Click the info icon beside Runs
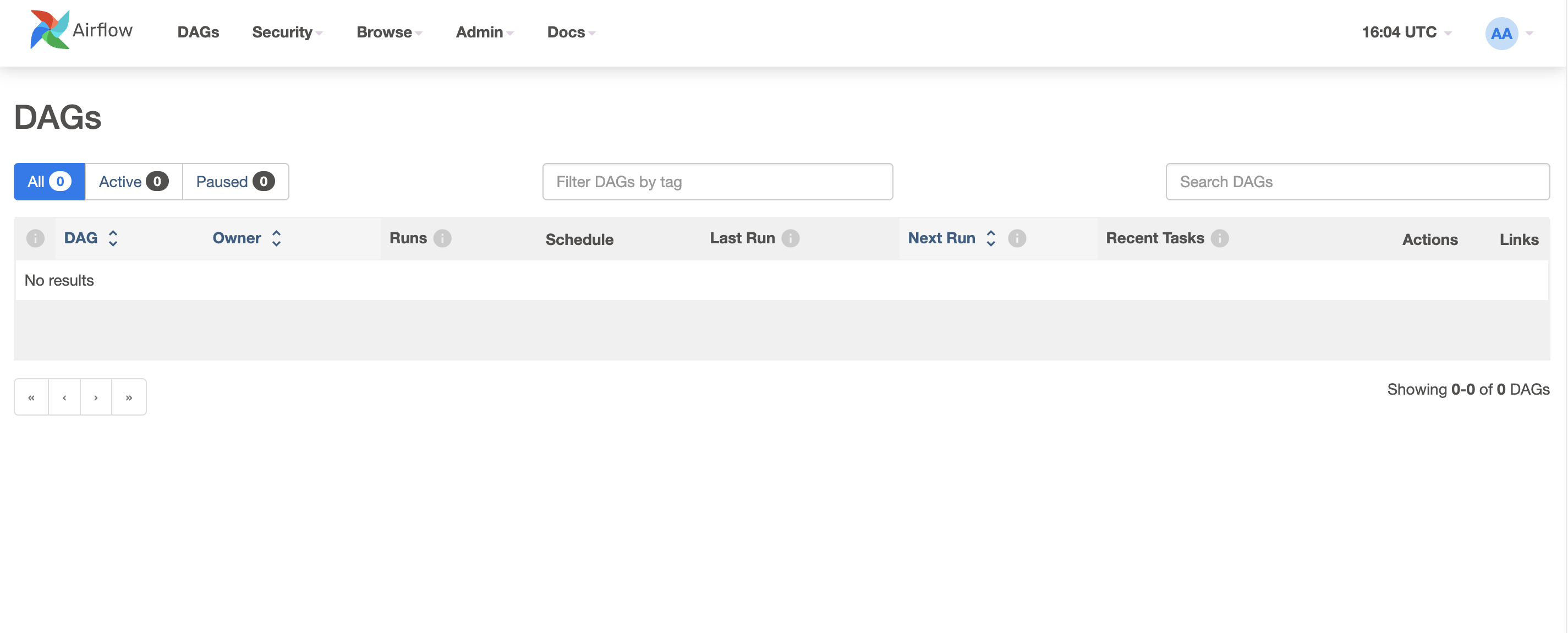Image resolution: width=1568 pixels, height=633 pixels. [x=442, y=238]
